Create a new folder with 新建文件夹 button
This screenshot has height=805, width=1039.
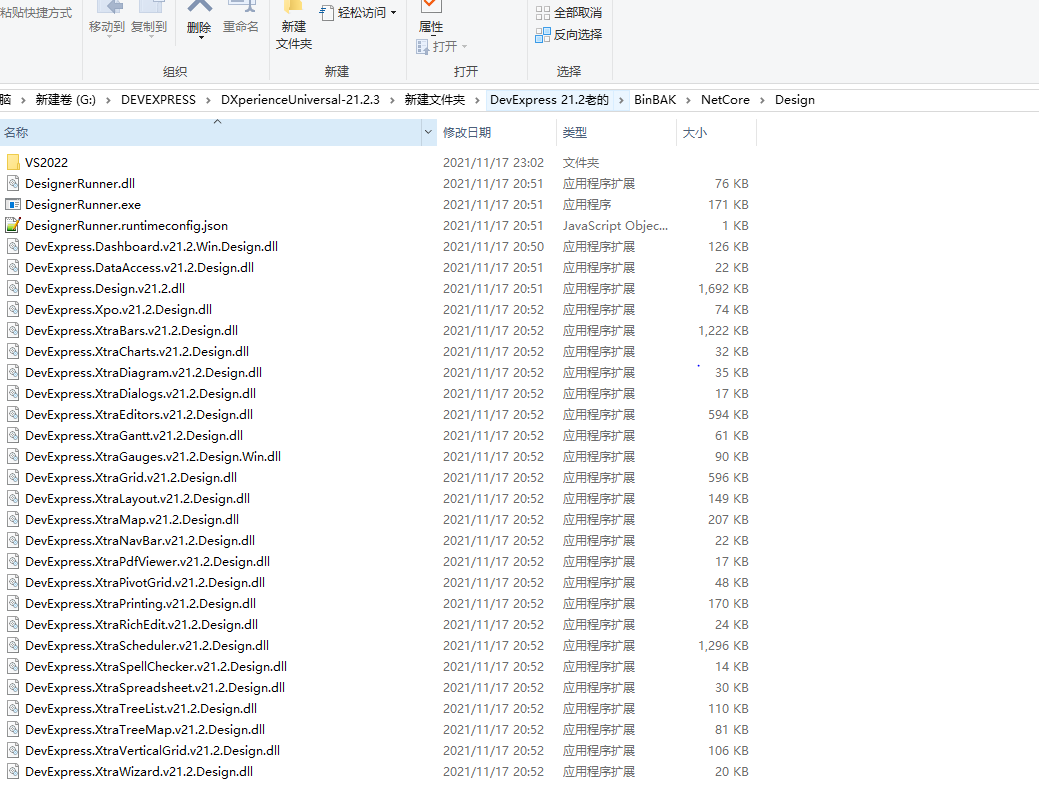click(294, 27)
